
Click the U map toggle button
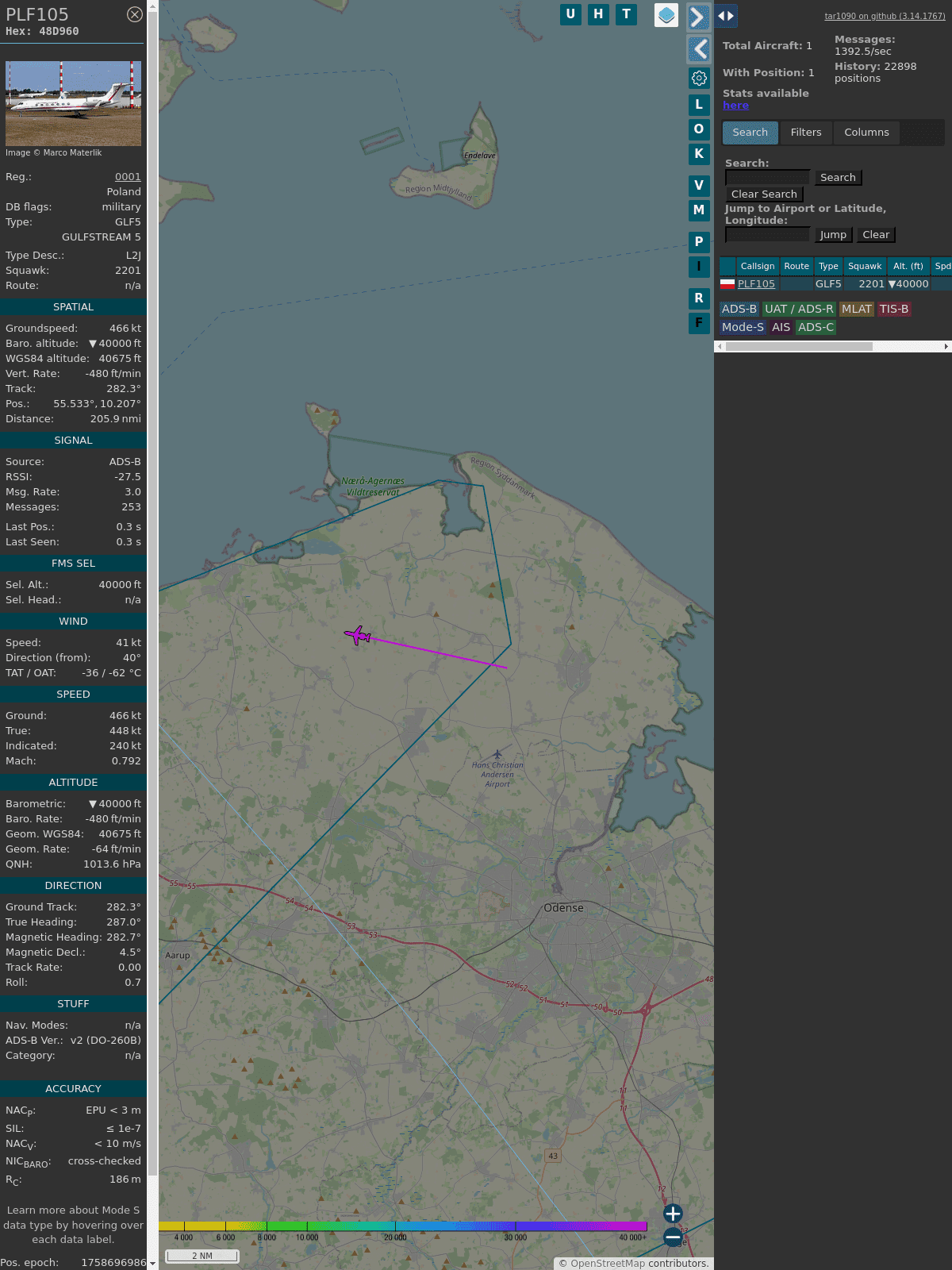(570, 14)
